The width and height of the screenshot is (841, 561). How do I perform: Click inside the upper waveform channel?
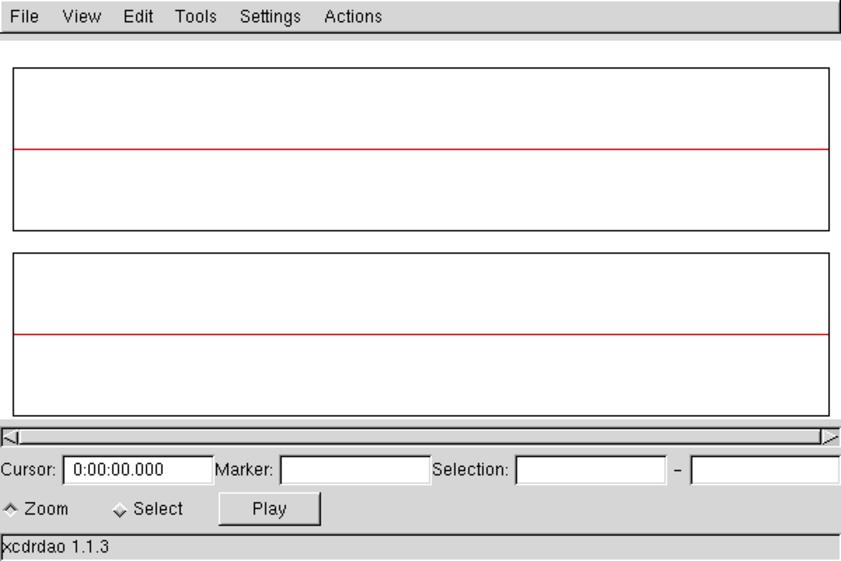(420, 110)
